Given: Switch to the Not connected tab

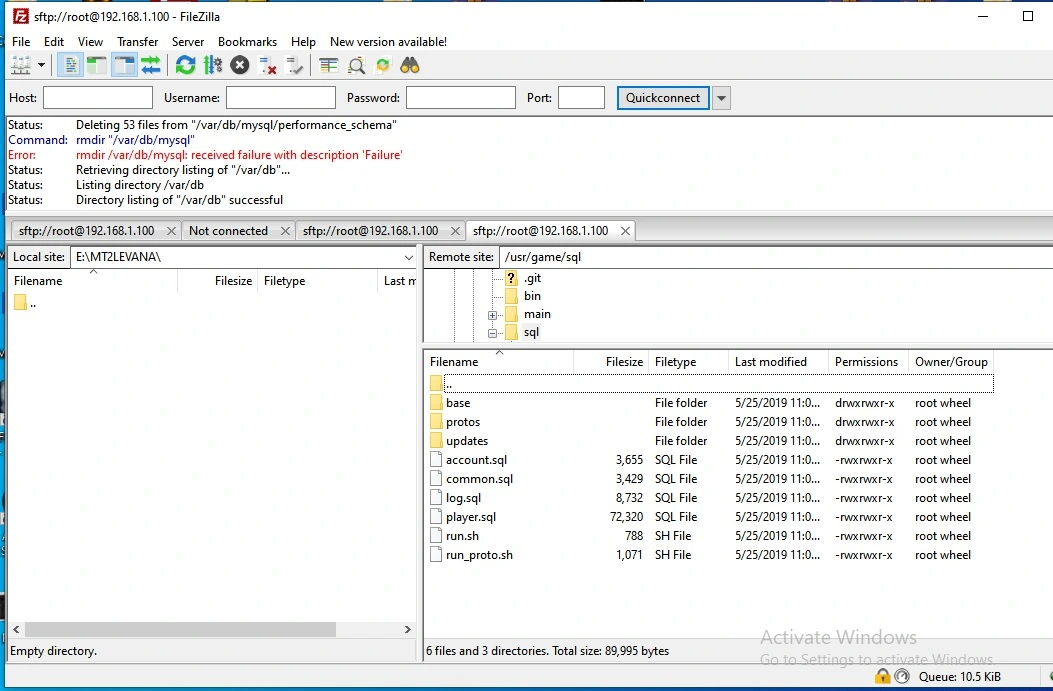Looking at the screenshot, I should tap(228, 231).
